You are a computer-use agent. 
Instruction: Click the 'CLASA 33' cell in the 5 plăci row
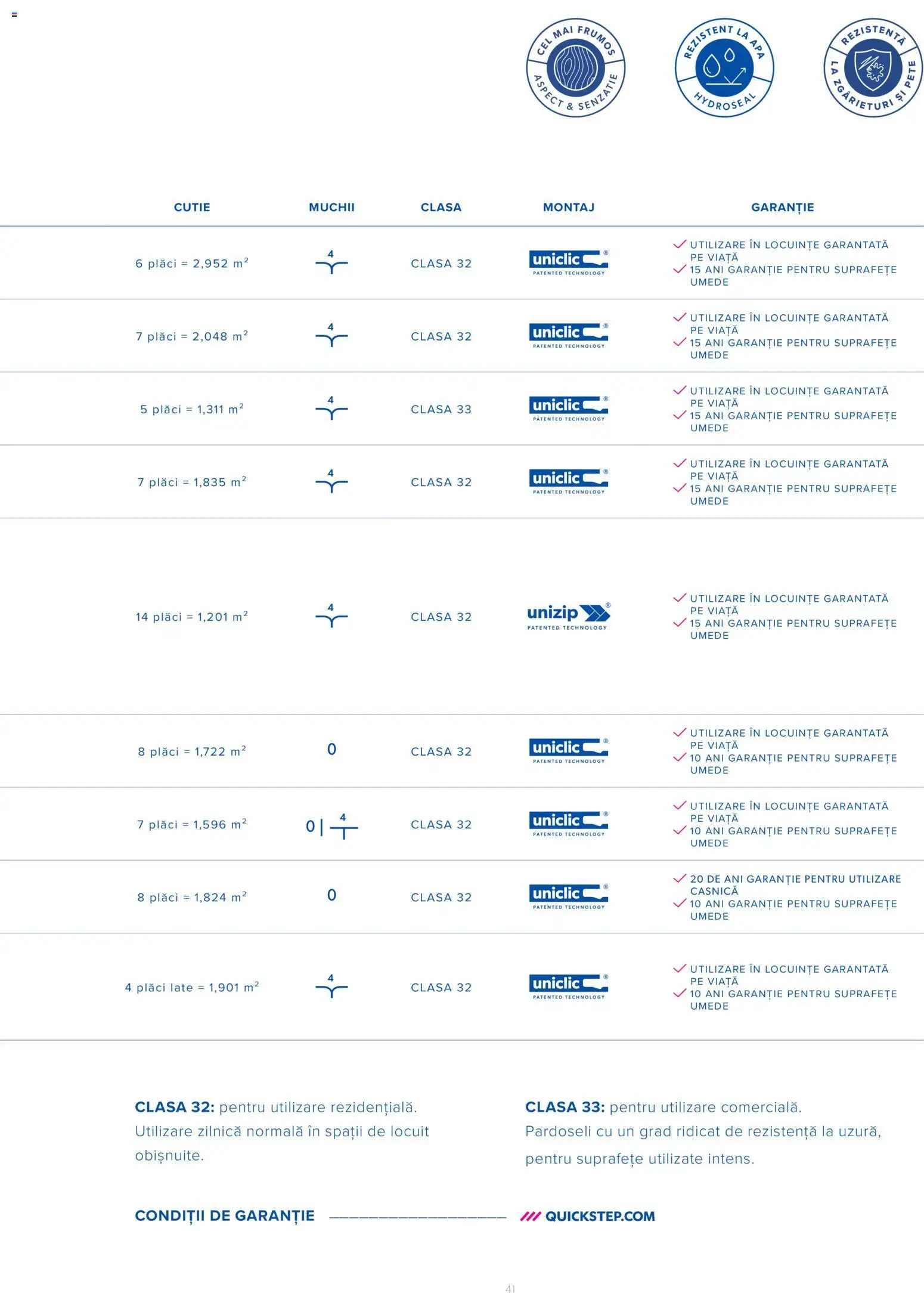(441, 409)
